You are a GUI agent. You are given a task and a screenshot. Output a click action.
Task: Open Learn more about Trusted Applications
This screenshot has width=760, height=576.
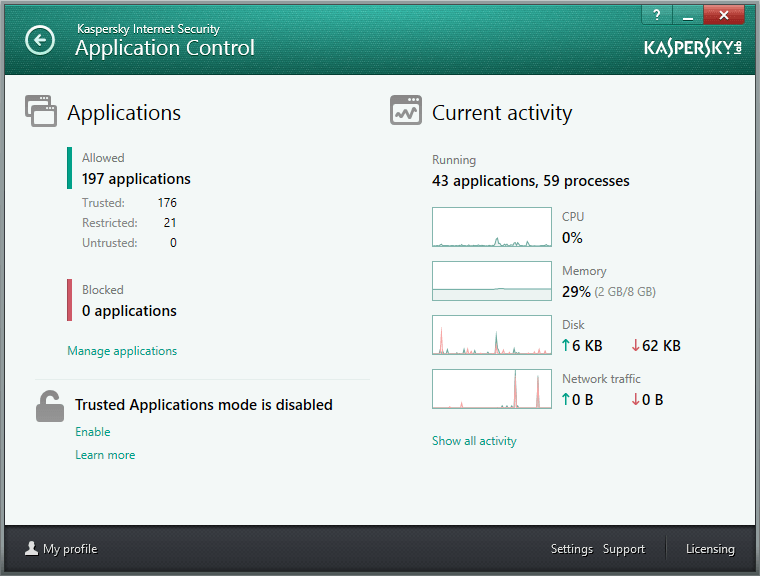[x=105, y=455]
